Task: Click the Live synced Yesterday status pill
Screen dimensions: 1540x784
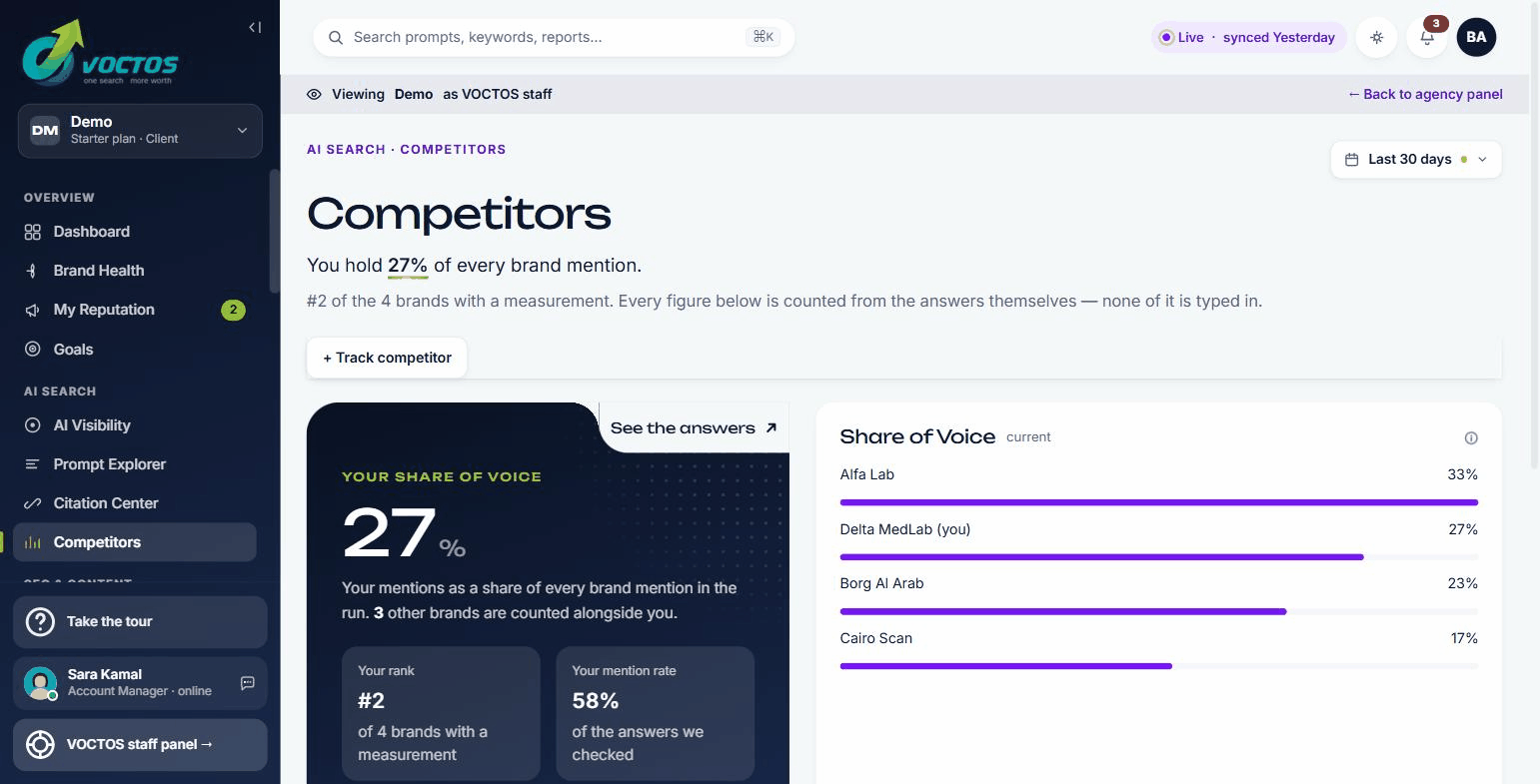Action: pyautogui.click(x=1249, y=38)
